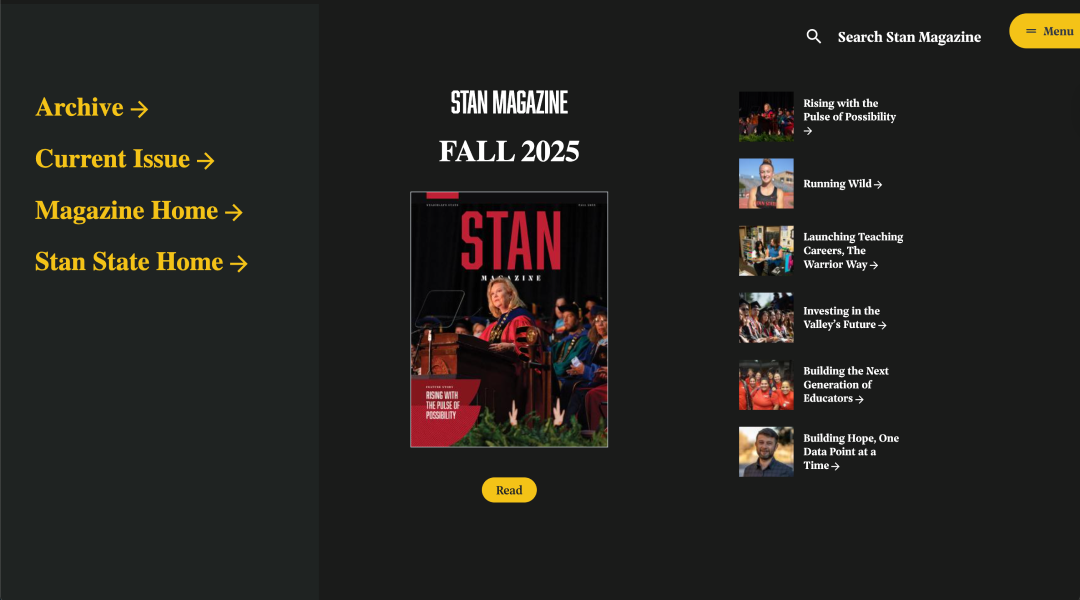This screenshot has width=1080, height=600.
Task: Click the bearded man portrait thumbnail
Action: 766,452
